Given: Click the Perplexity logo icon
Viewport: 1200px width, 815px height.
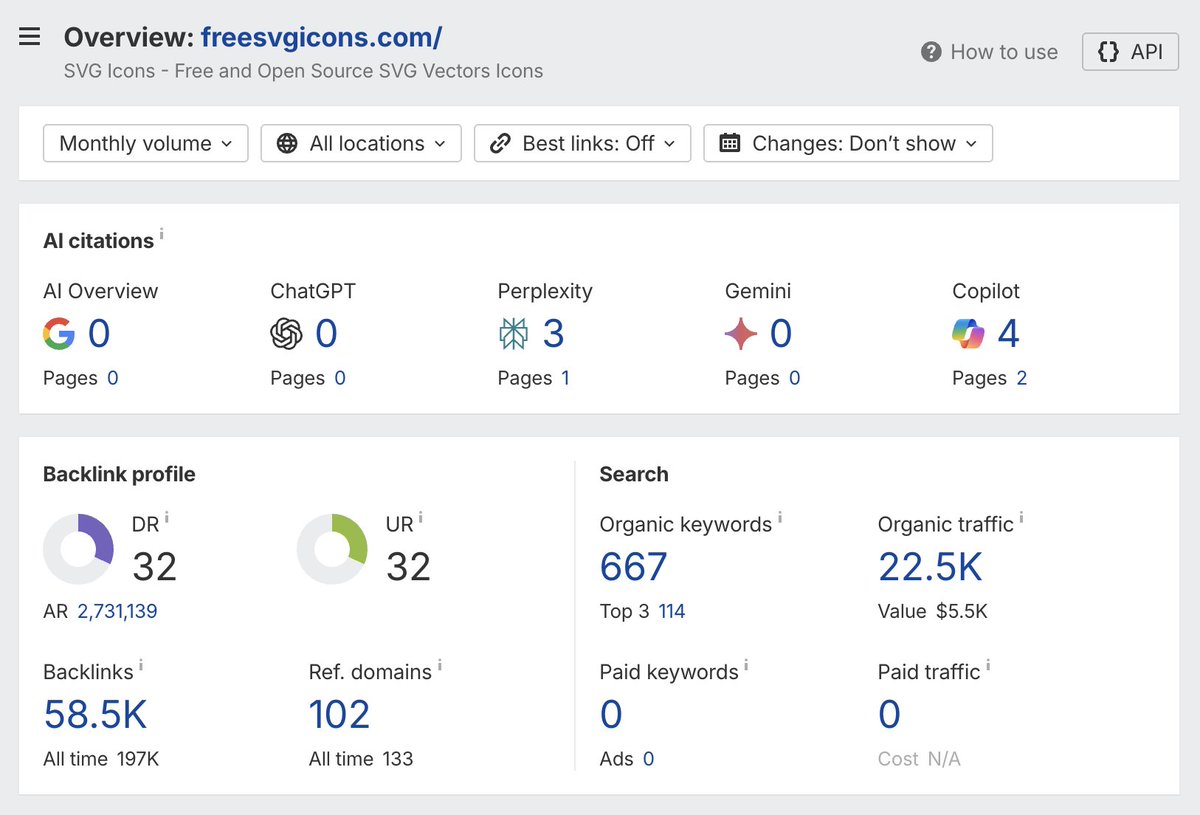Looking at the screenshot, I should (514, 334).
